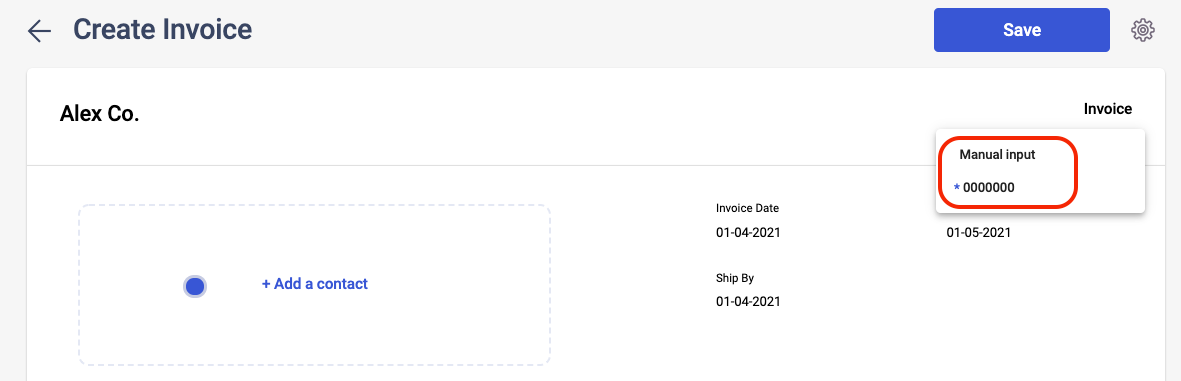
Task: Click the blue circle indicator dot
Action: pos(195,286)
